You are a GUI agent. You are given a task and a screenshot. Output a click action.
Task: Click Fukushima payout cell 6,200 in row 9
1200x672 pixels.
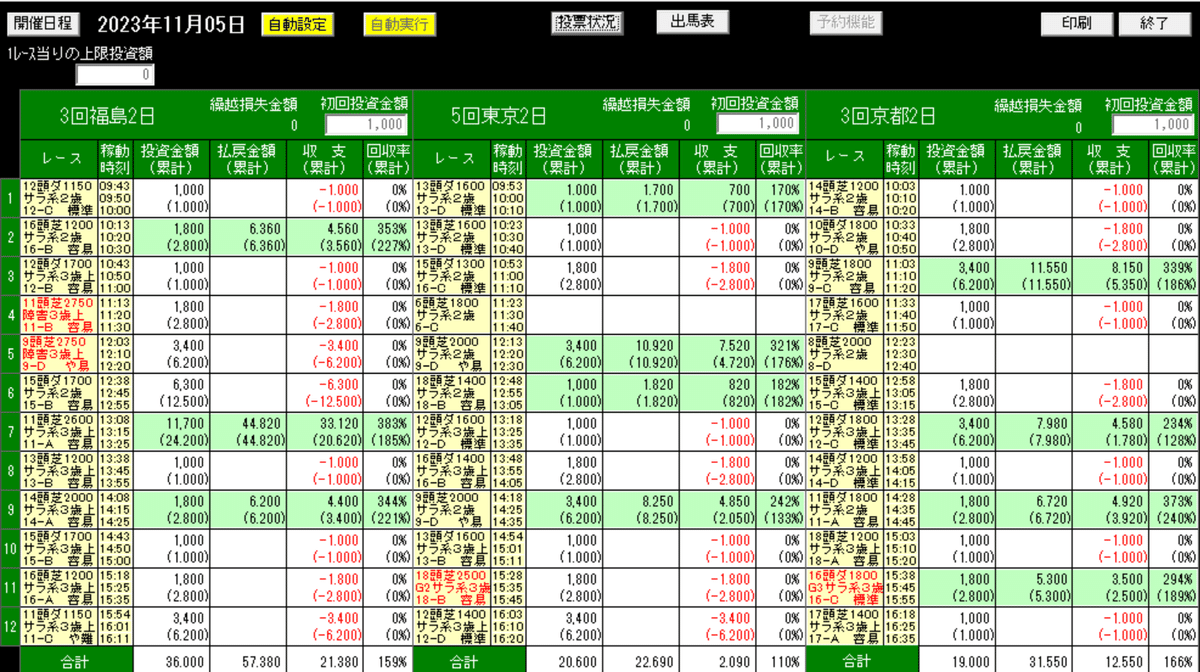246,508
